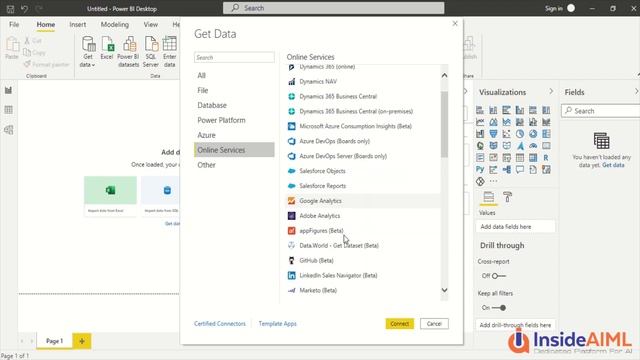Select the R script visual
The image size is (640, 360).
click(546, 158)
